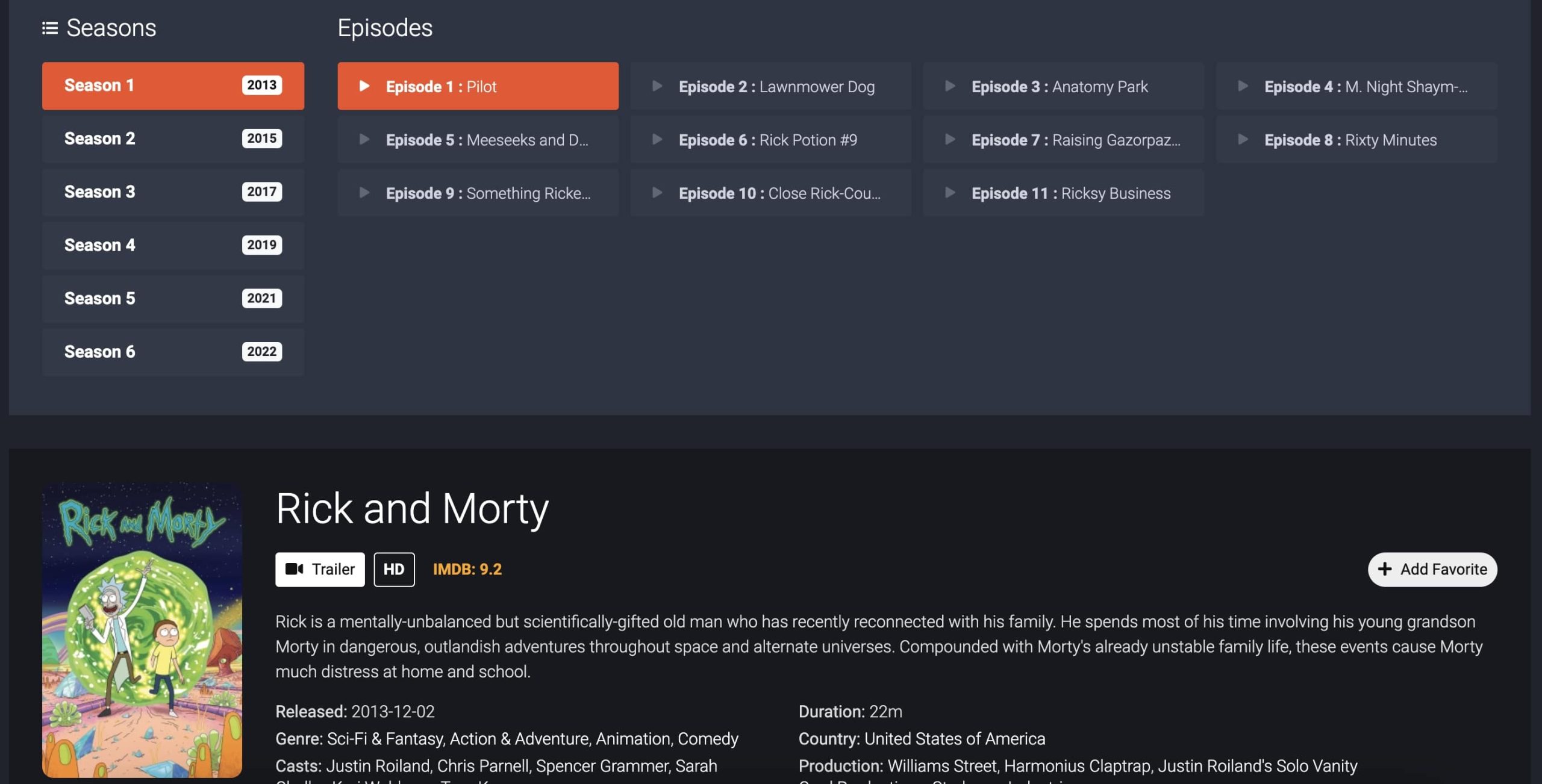Click the Seasons list icon

coord(50,28)
